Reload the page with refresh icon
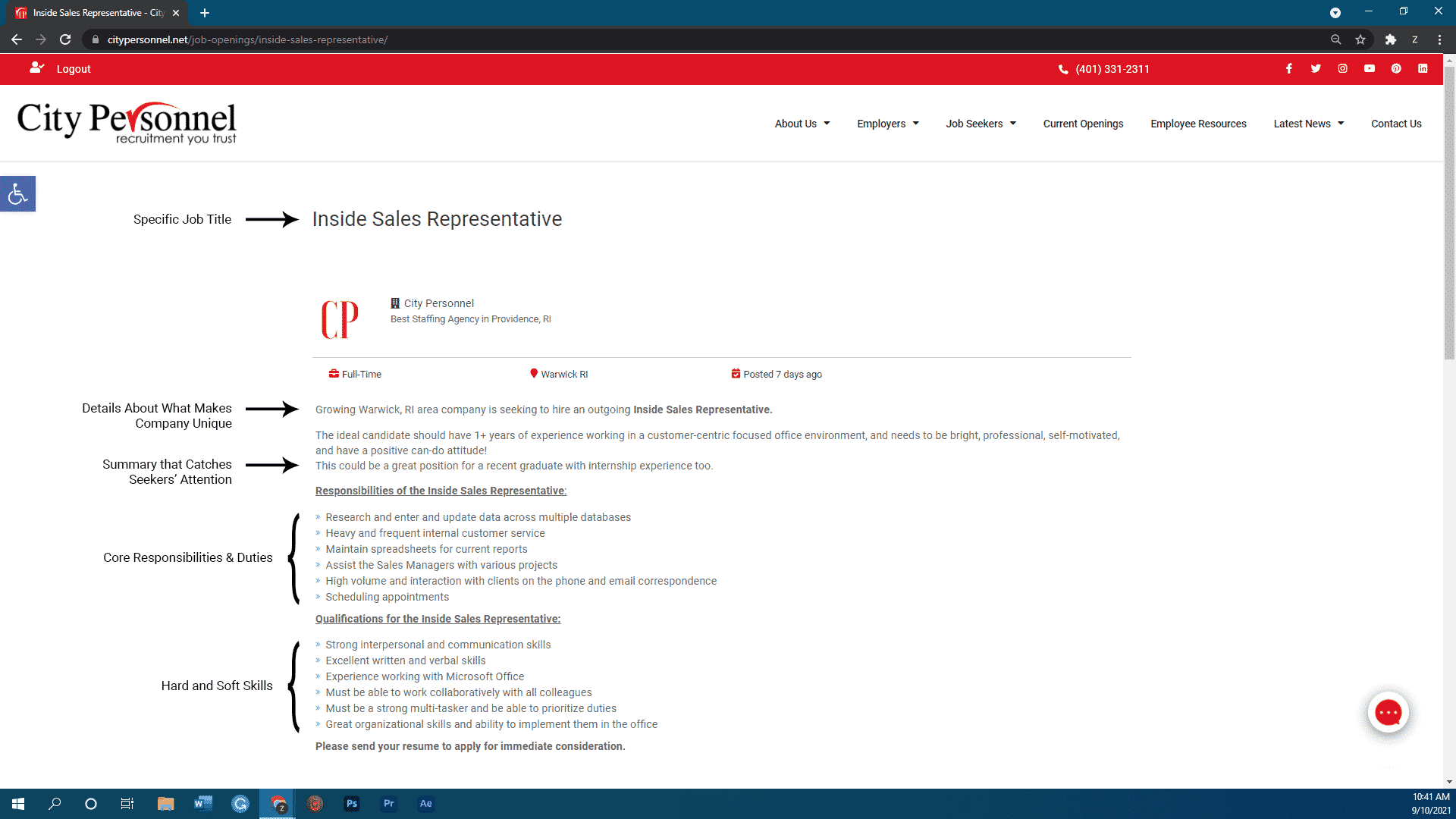The image size is (1456, 819). 65,39
